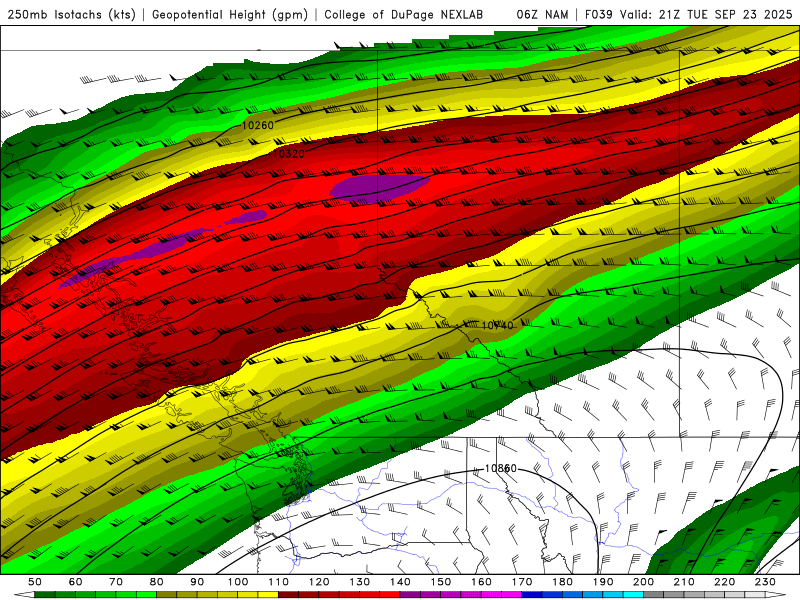Click the cyan swatch just left of 200
800x600 pixels.
633,595
